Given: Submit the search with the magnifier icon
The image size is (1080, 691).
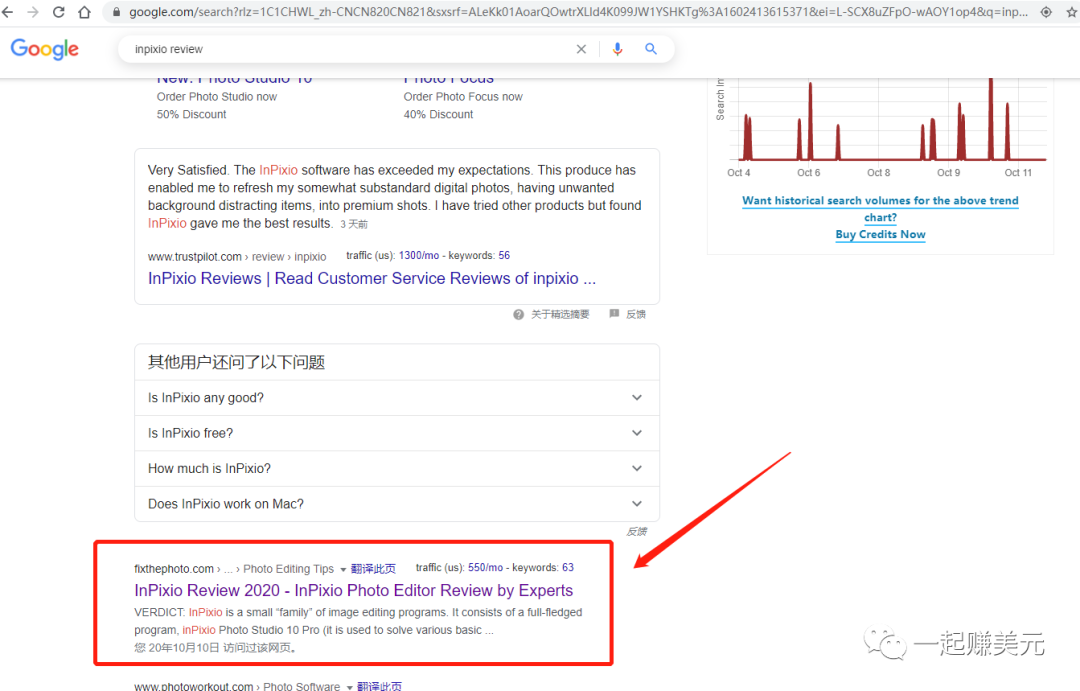Looking at the screenshot, I should click(x=651, y=49).
